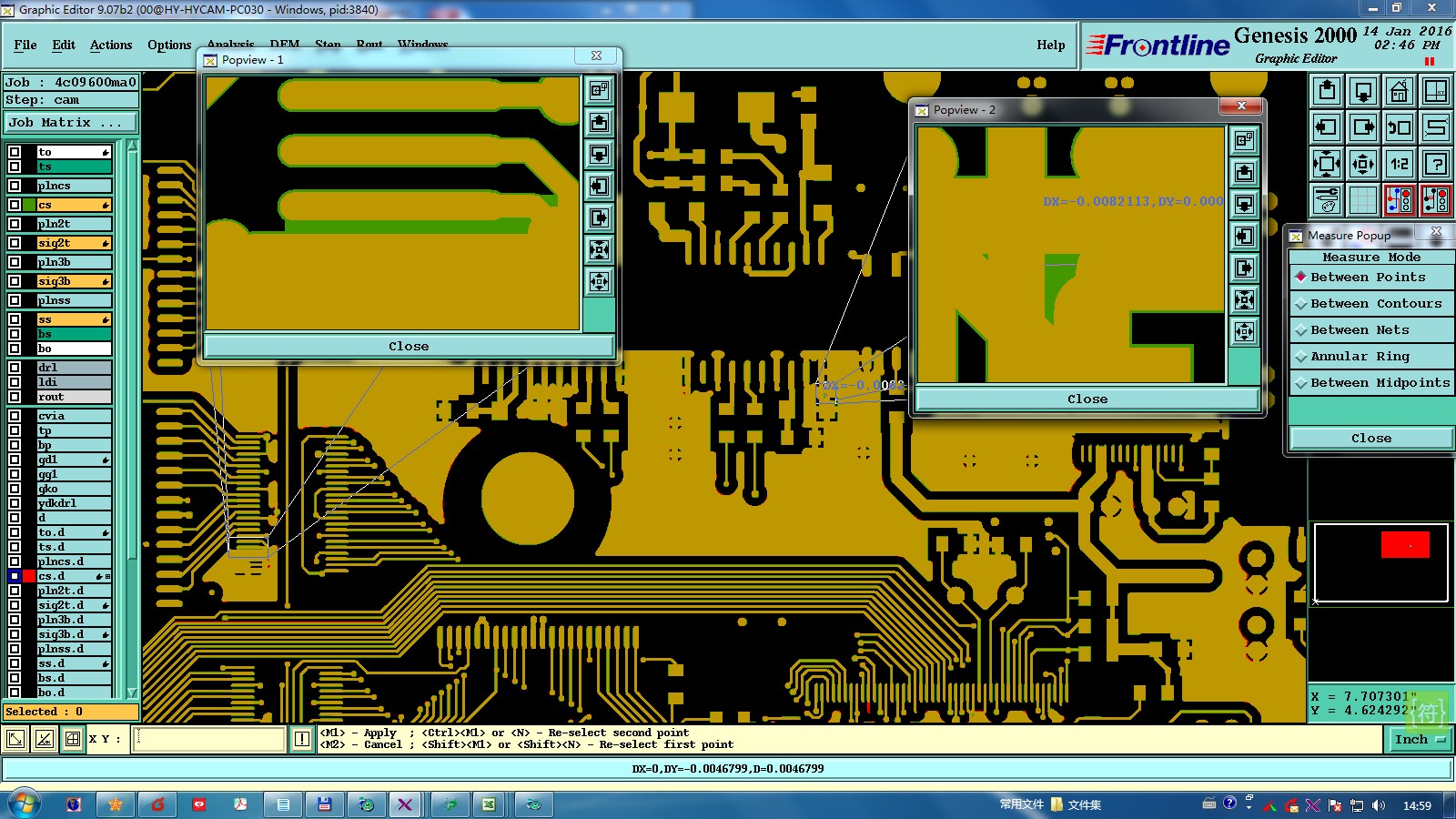The height and width of the screenshot is (819, 1456).
Task: Click the Home view icon
Action: click(x=1400, y=91)
